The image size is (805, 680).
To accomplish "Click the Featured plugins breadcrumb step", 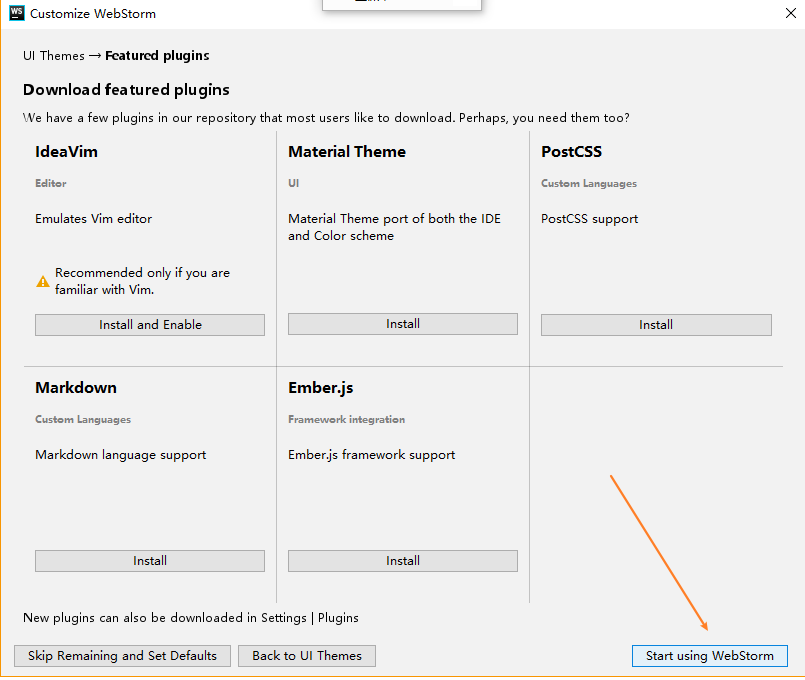I will pos(157,55).
